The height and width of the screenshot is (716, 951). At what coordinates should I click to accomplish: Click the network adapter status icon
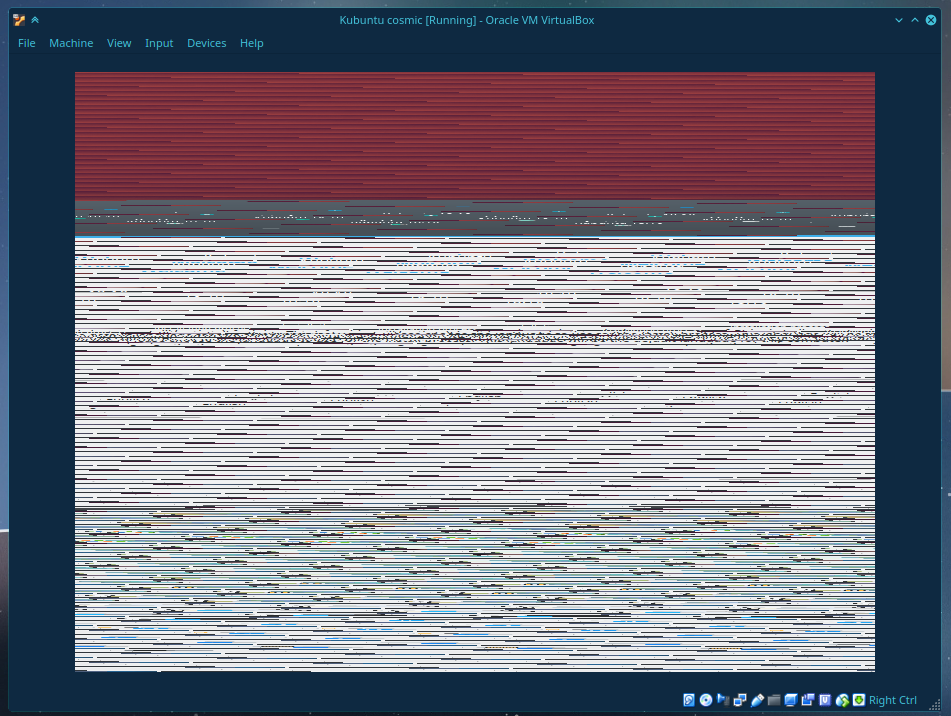(x=740, y=700)
